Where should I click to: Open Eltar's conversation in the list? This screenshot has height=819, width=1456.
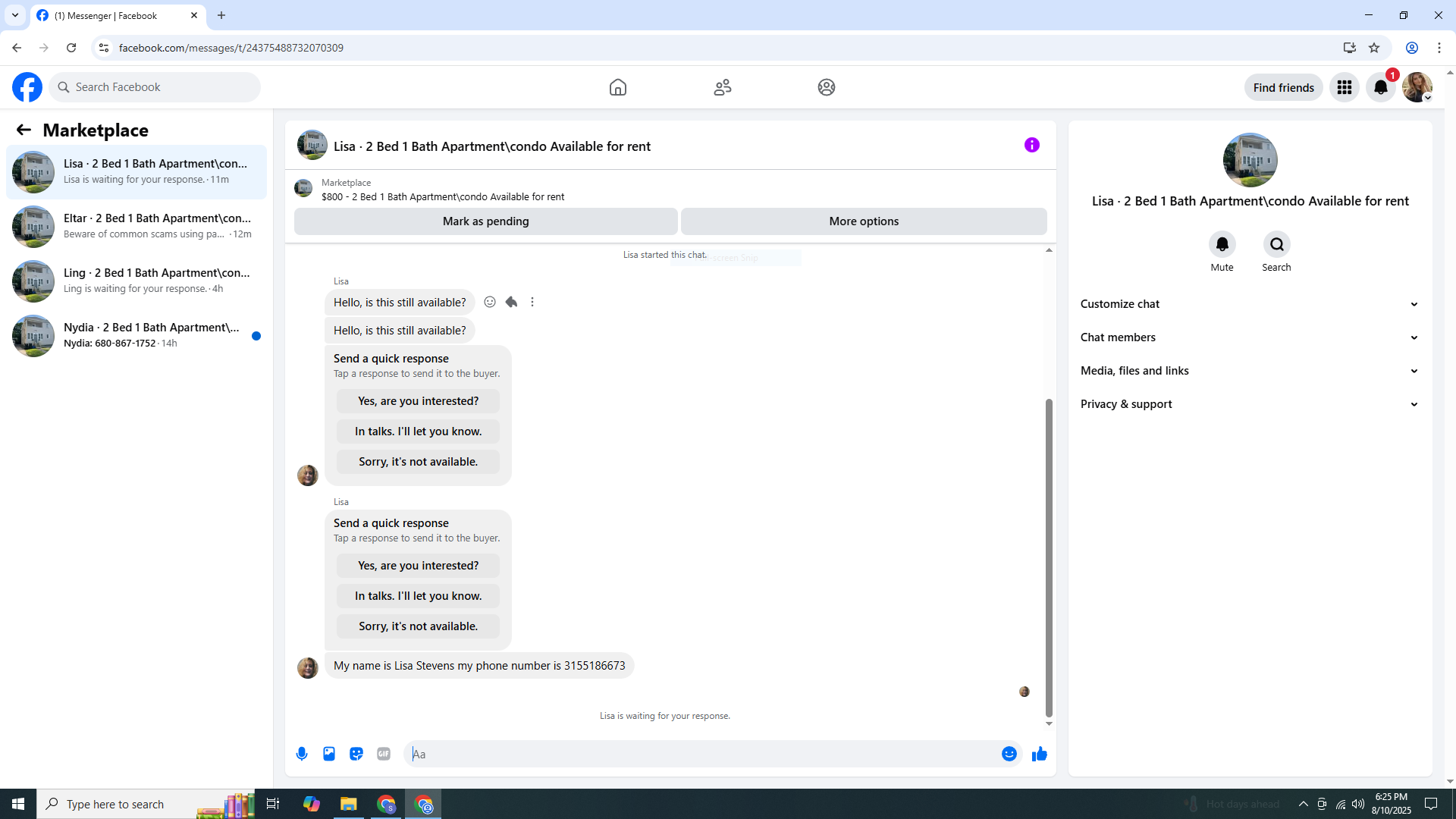[136, 226]
